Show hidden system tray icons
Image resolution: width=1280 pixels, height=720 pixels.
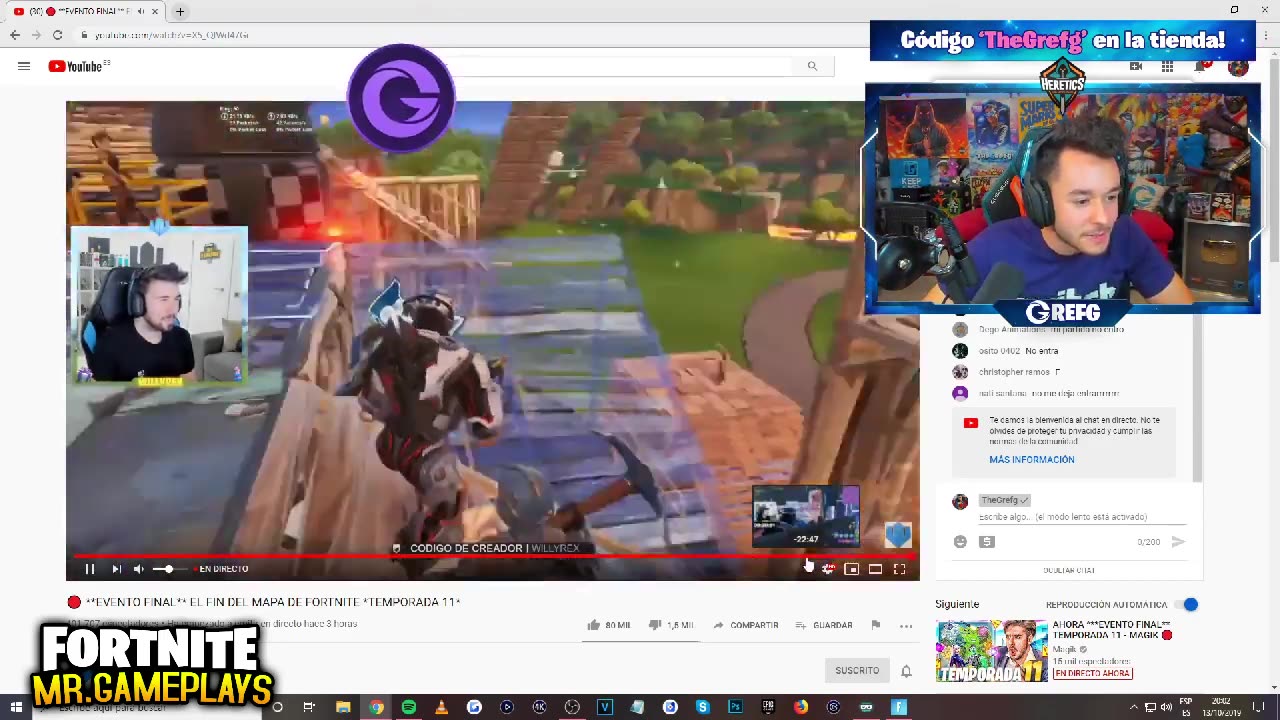pos(1134,707)
